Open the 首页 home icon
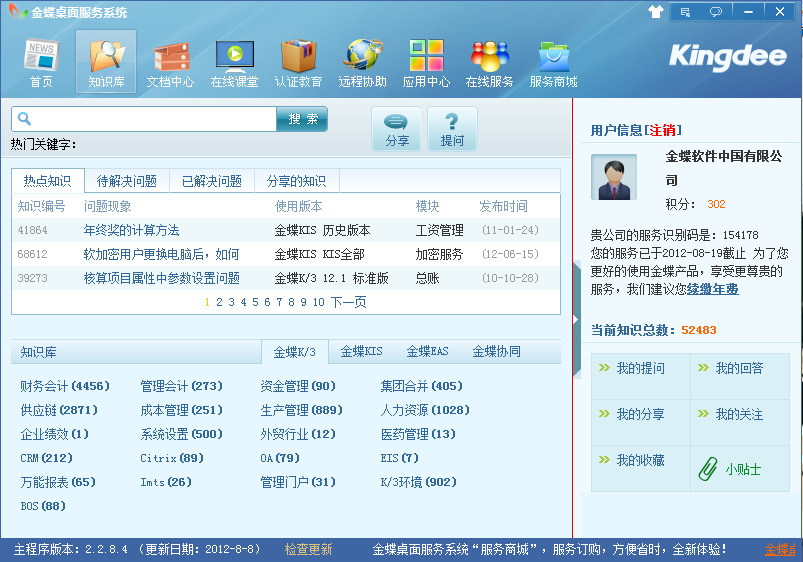The height and width of the screenshot is (562, 803). (41, 62)
